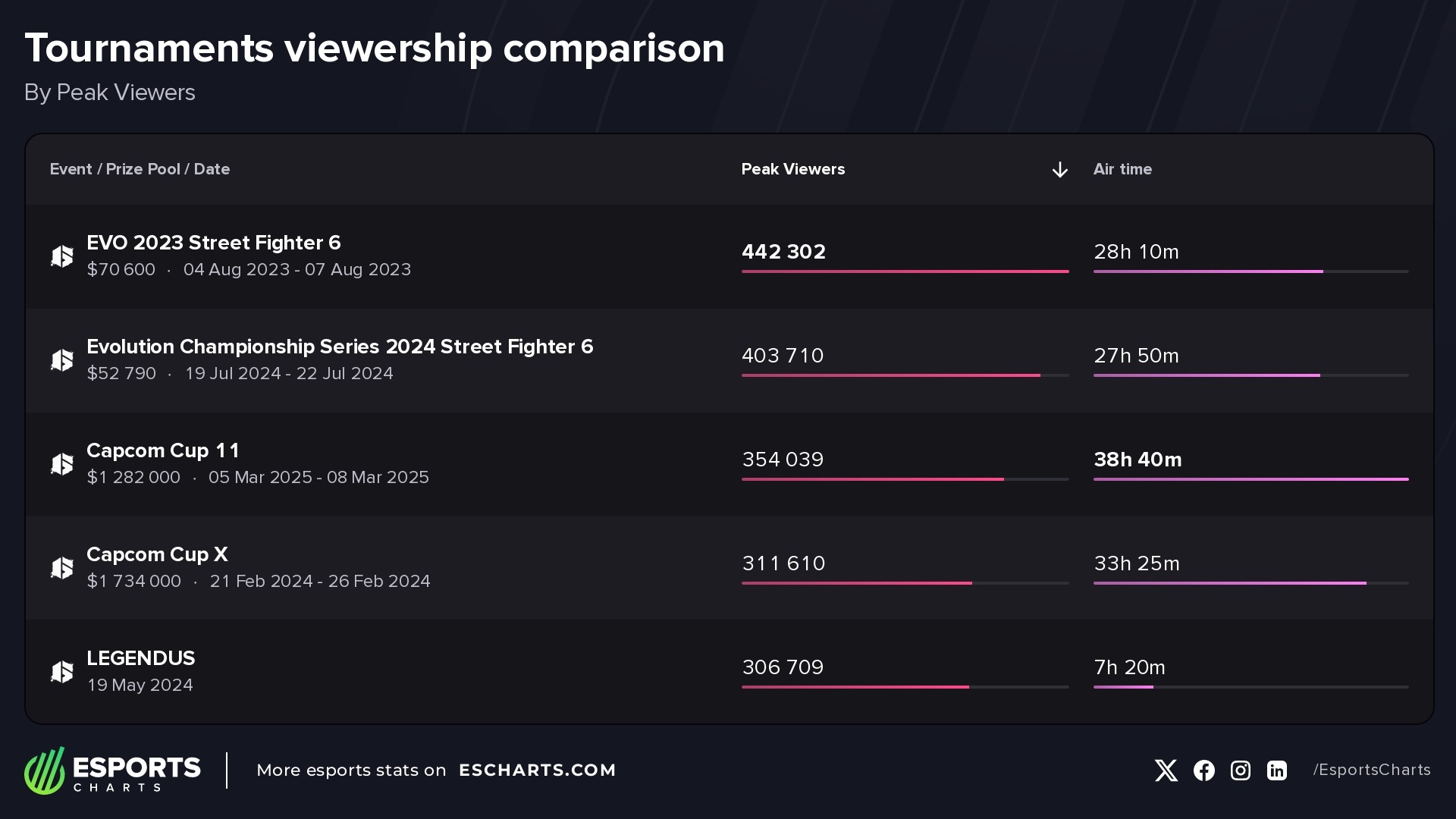Screen dimensions: 1456x819
Task: Click game icon next to Capcom Cup X
Action: [62, 568]
